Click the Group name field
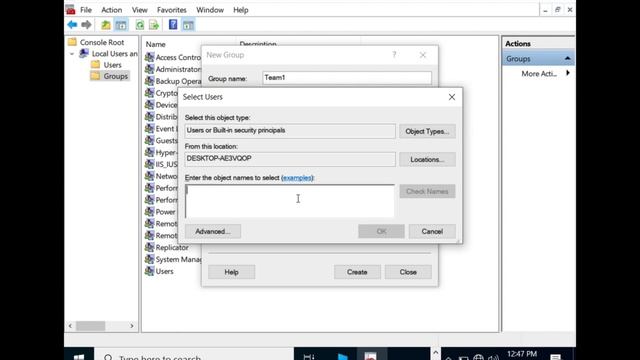This screenshot has width=640, height=360. point(347,78)
